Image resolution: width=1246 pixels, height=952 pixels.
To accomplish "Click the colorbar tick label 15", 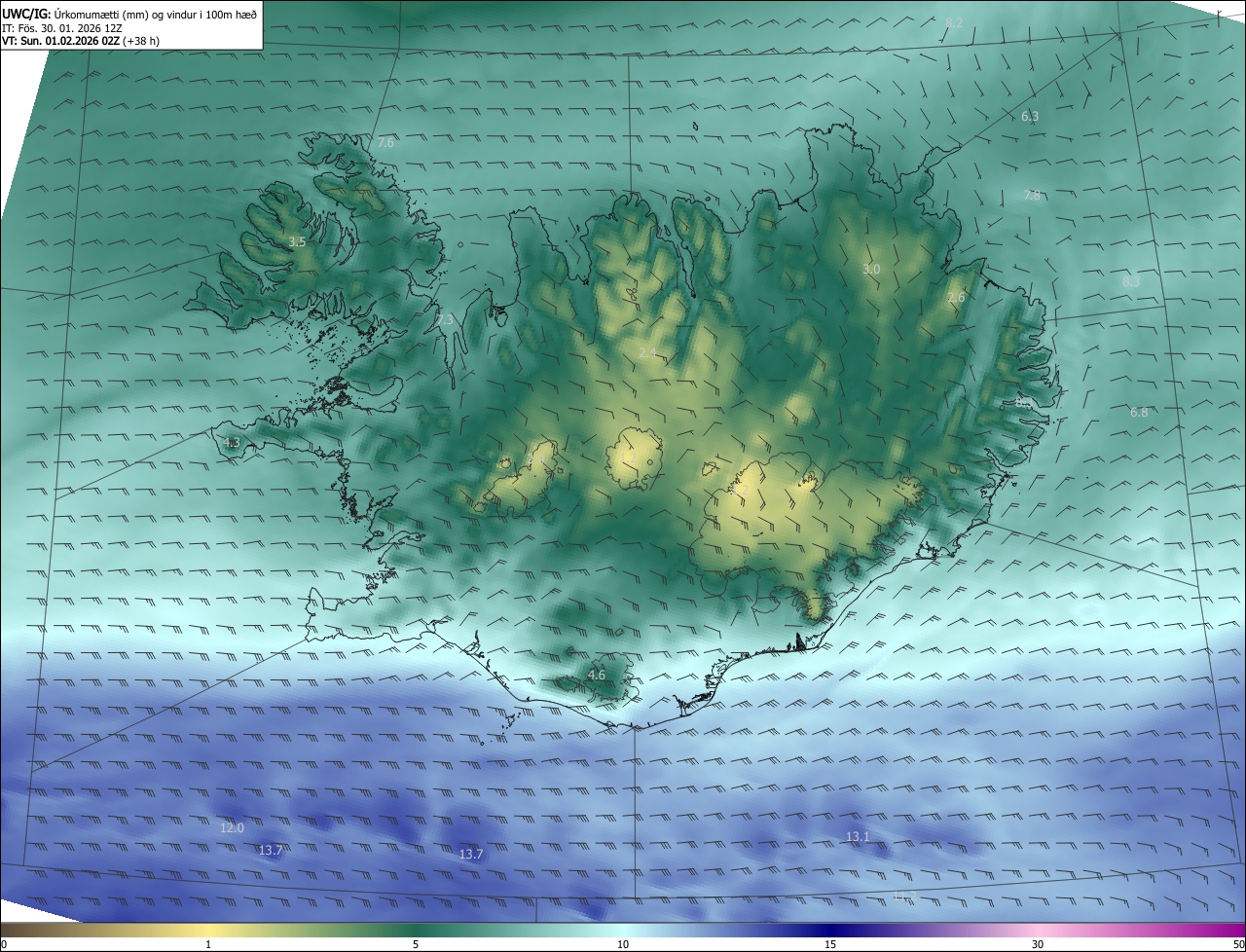I will [830, 944].
